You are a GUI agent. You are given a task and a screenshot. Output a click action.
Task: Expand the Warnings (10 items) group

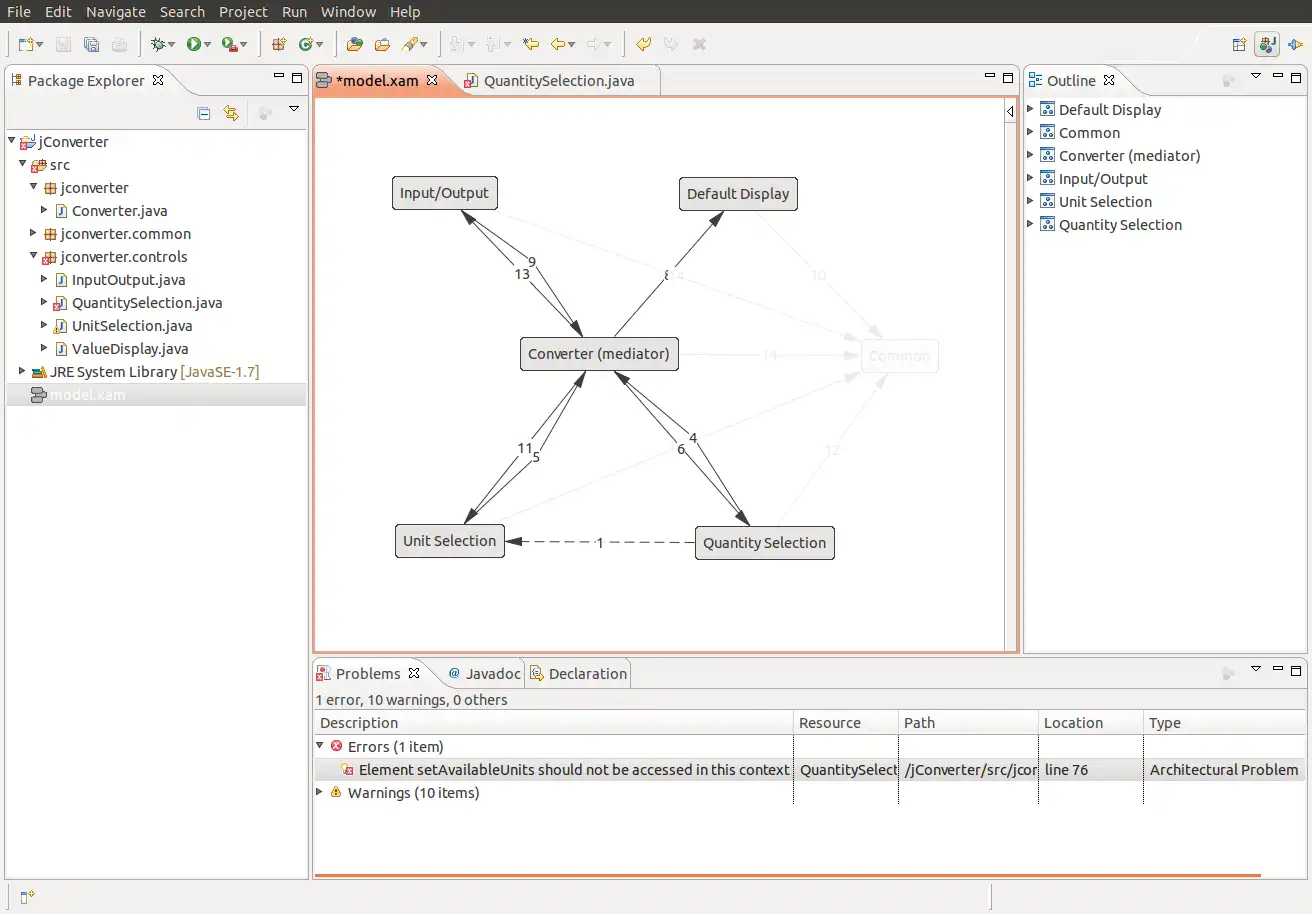tap(321, 792)
